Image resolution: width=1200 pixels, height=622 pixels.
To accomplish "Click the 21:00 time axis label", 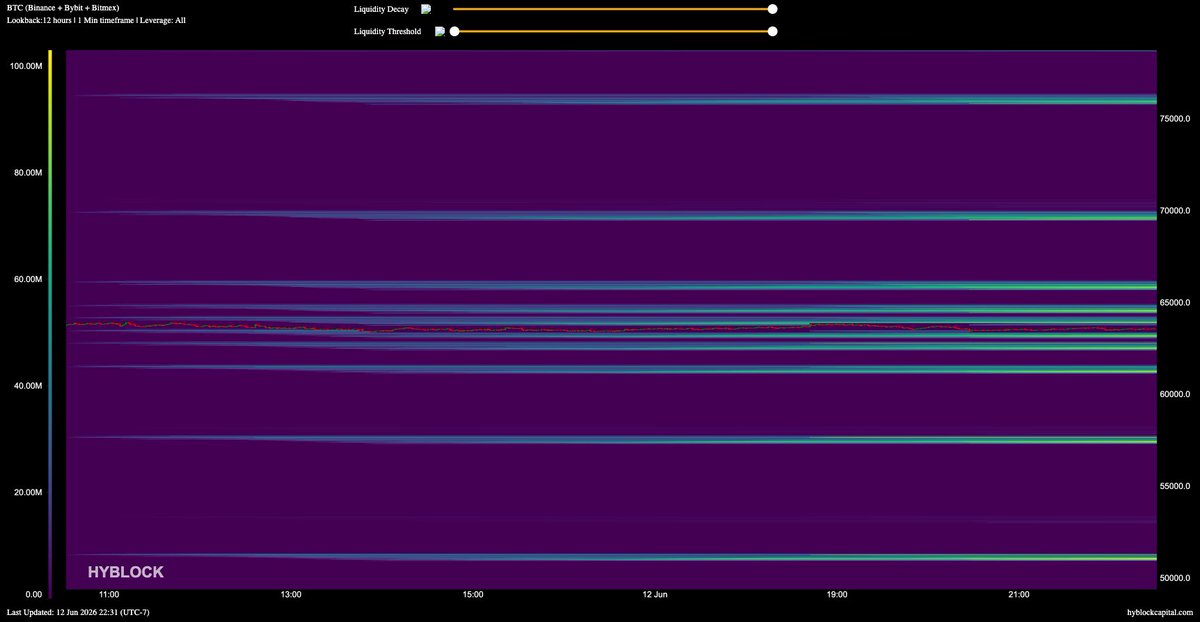I will (x=1019, y=595).
